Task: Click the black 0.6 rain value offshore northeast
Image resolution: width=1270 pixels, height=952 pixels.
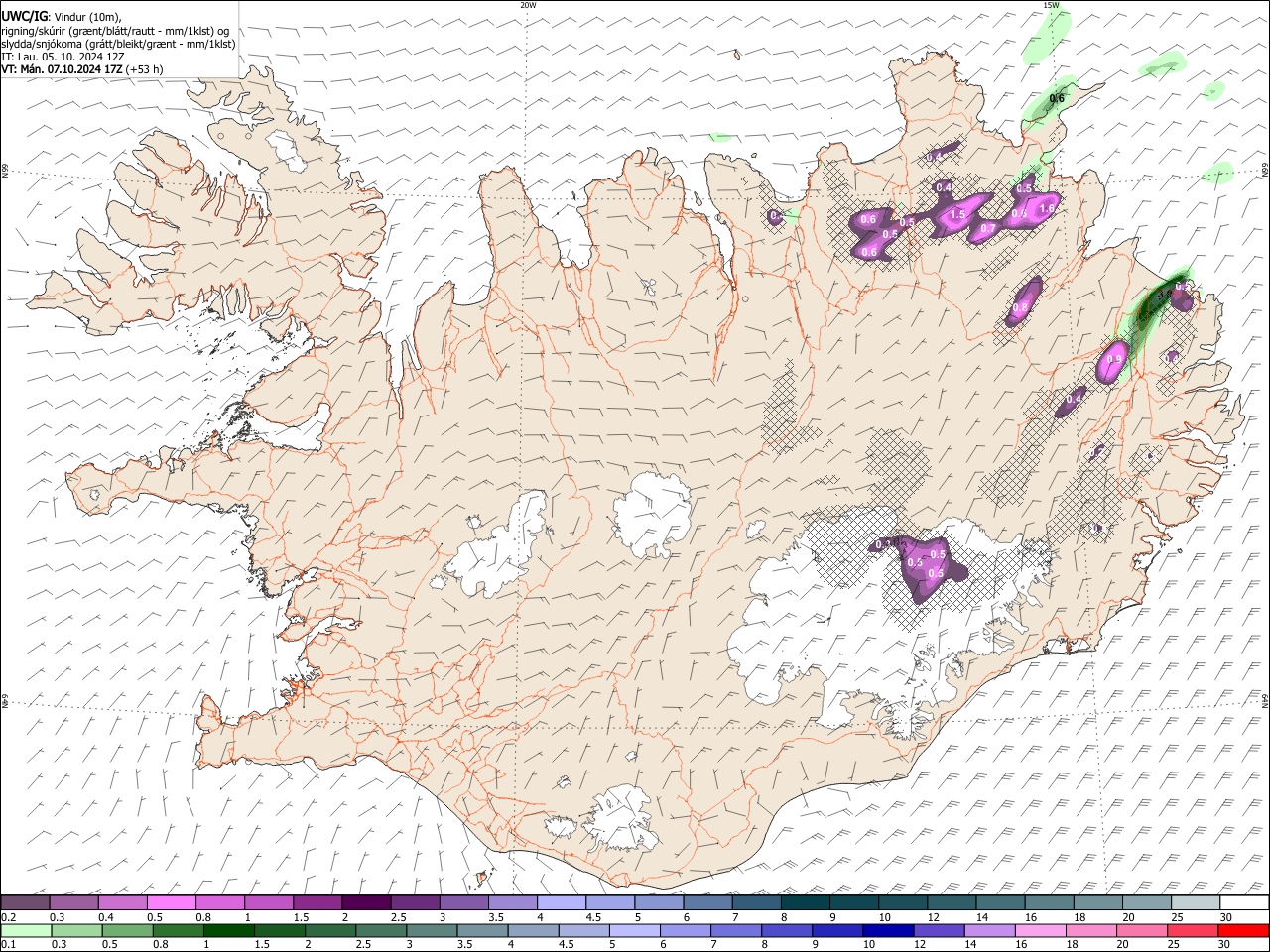Action: click(1057, 98)
